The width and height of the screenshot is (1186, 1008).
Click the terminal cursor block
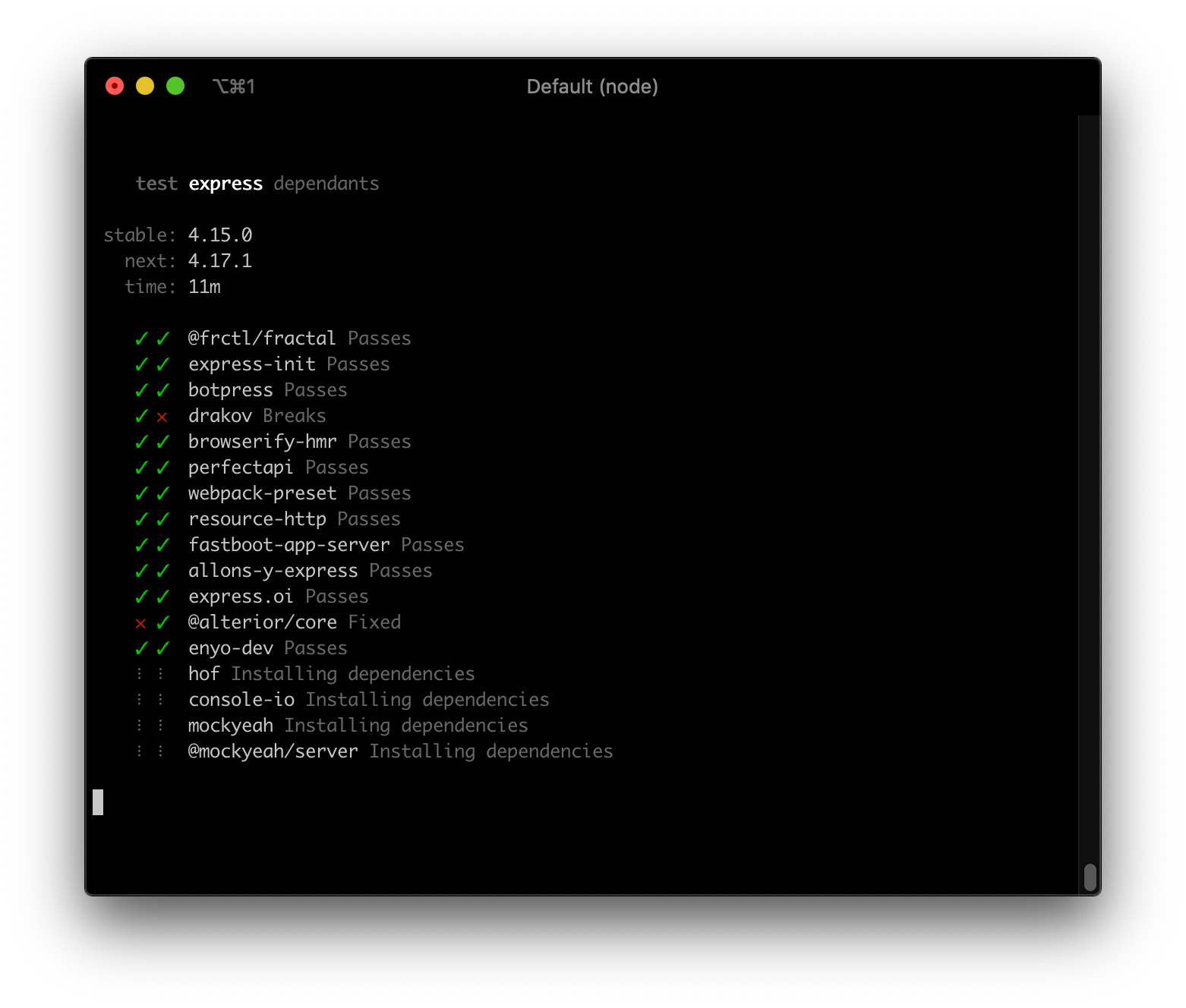tap(98, 802)
